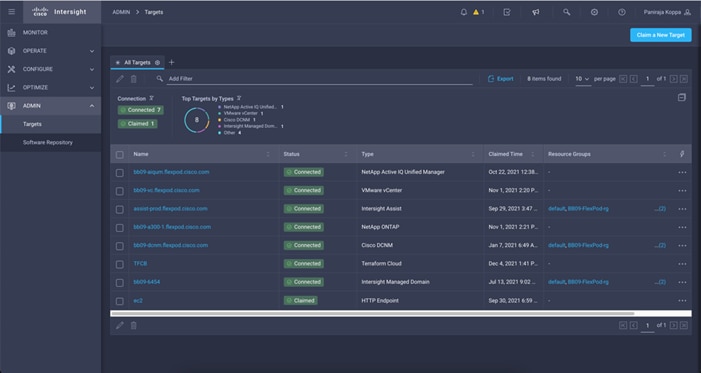Check the box for bb09-a300-1.flexpod.cisco.com
The width and height of the screenshot is (701, 373).
pos(119,228)
